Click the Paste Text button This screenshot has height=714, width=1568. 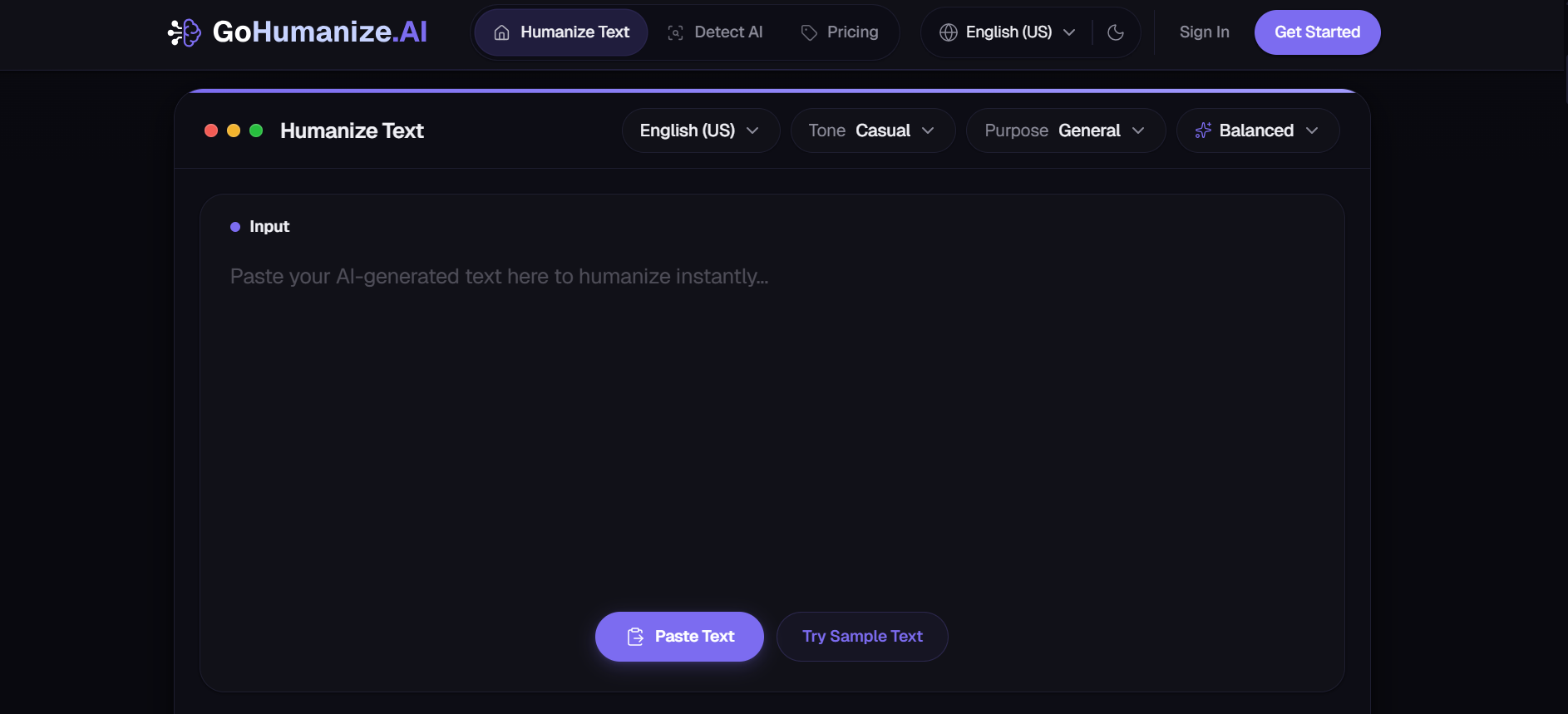click(679, 637)
